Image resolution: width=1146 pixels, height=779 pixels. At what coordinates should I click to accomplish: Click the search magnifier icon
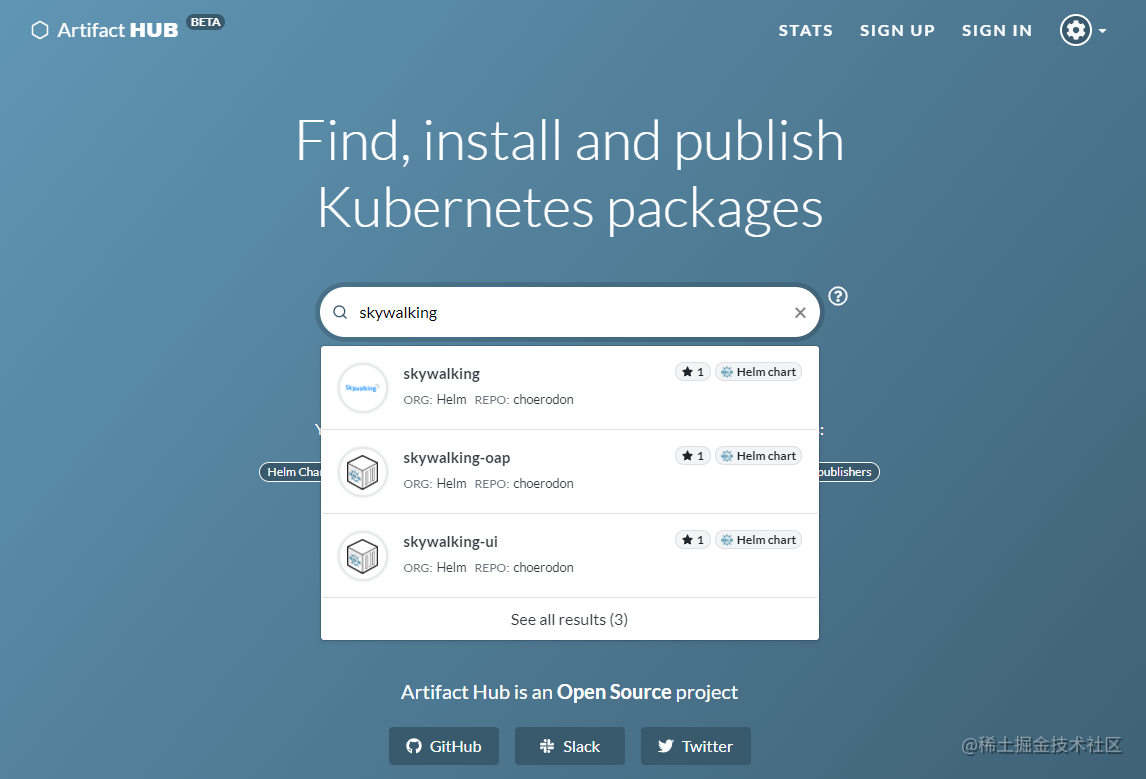click(340, 313)
